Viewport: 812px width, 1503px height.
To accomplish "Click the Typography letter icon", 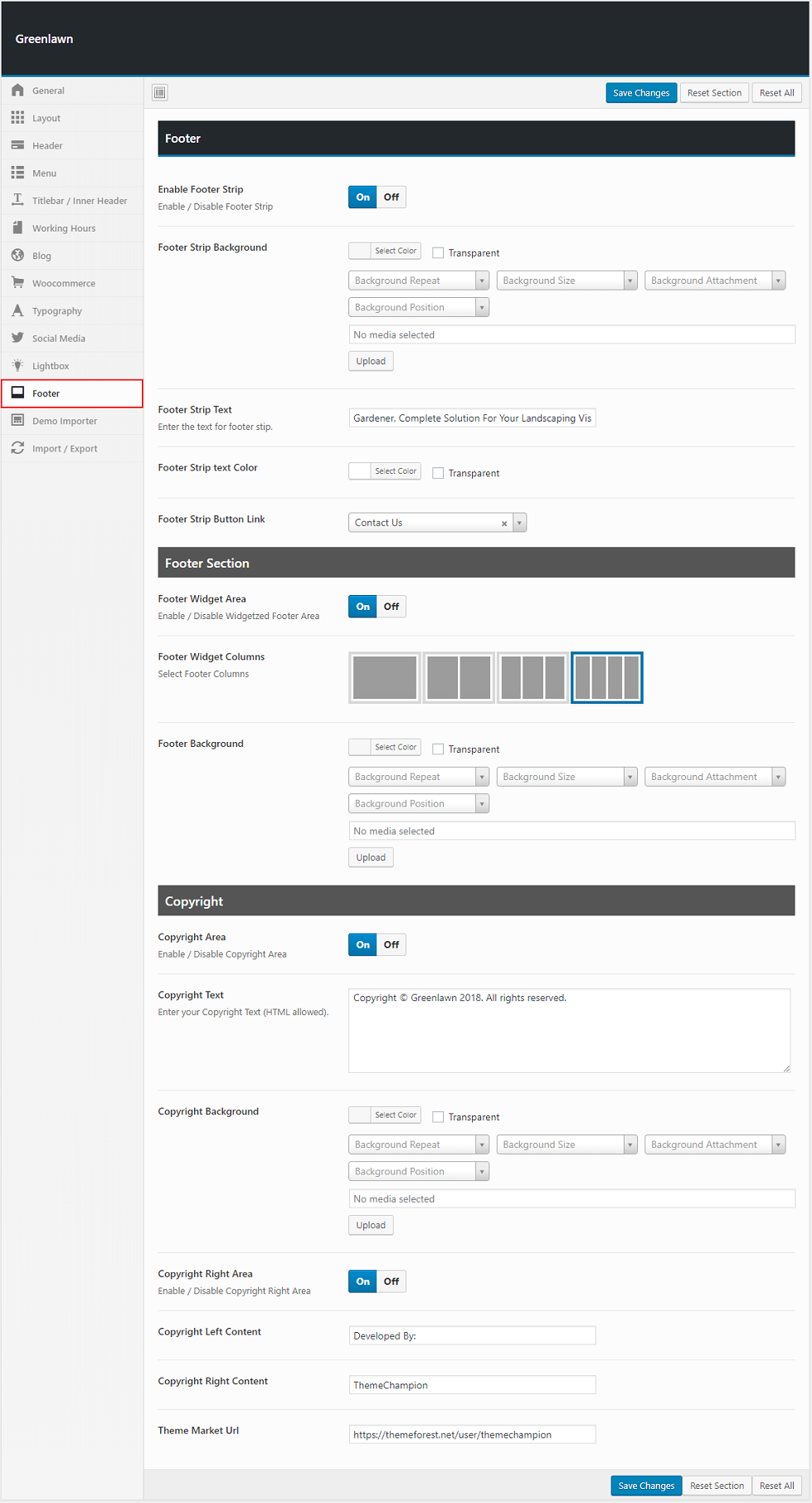I will pos(17,310).
